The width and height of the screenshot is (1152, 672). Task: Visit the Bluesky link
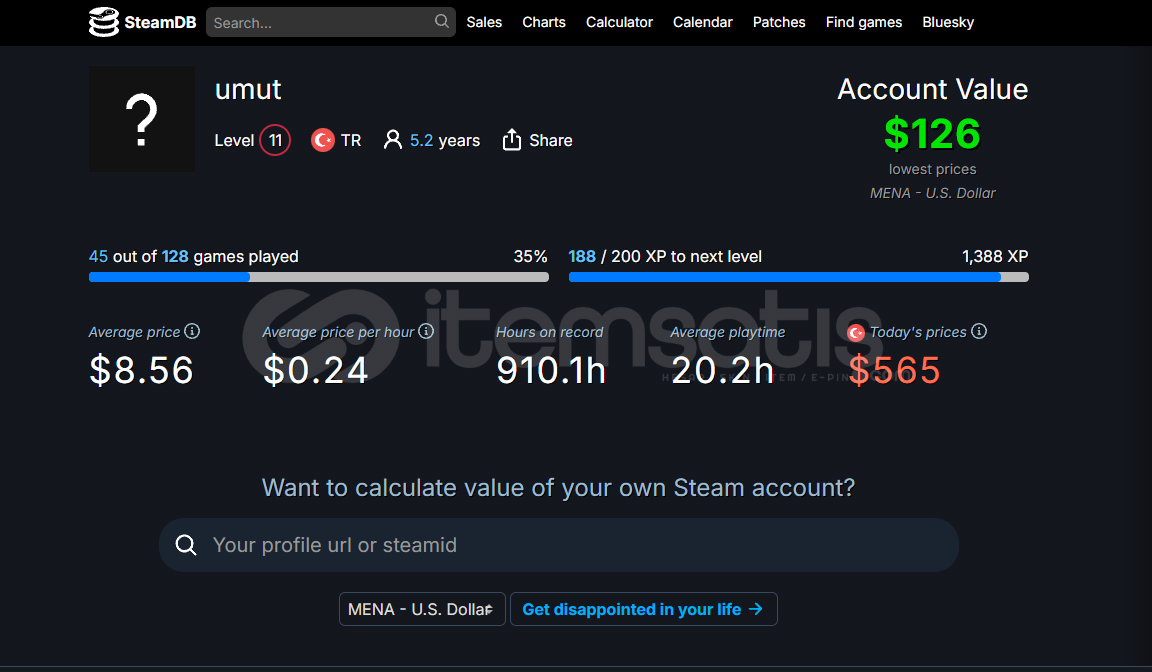[x=948, y=22]
